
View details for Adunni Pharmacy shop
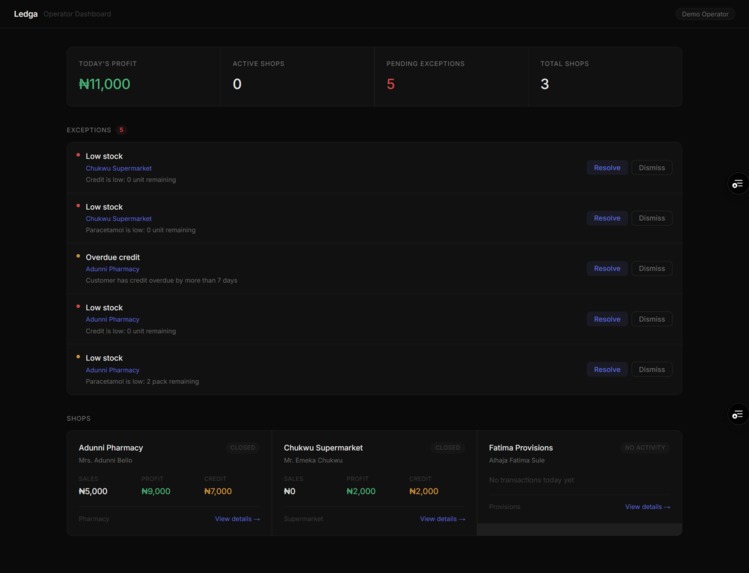237,519
